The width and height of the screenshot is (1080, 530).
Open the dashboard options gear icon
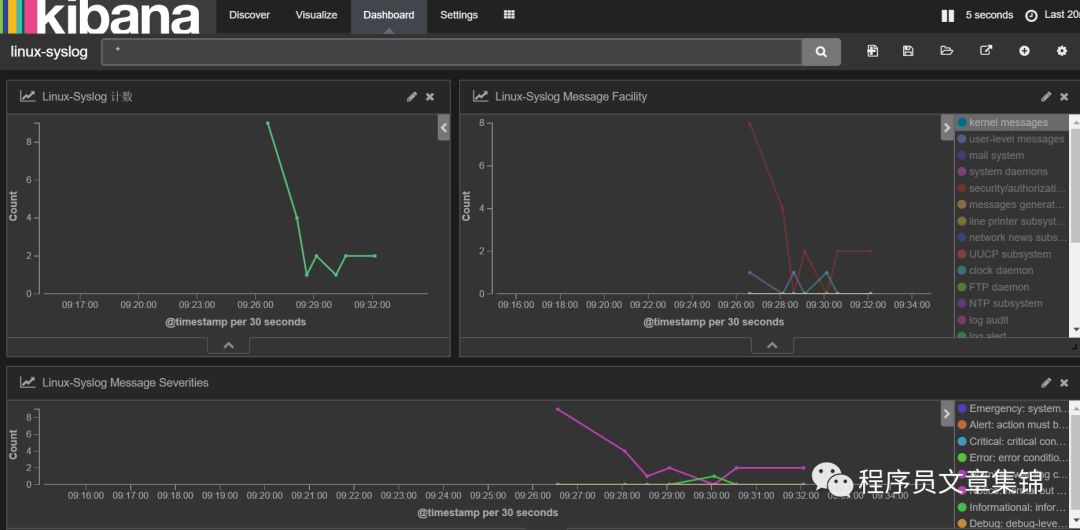coord(1061,51)
